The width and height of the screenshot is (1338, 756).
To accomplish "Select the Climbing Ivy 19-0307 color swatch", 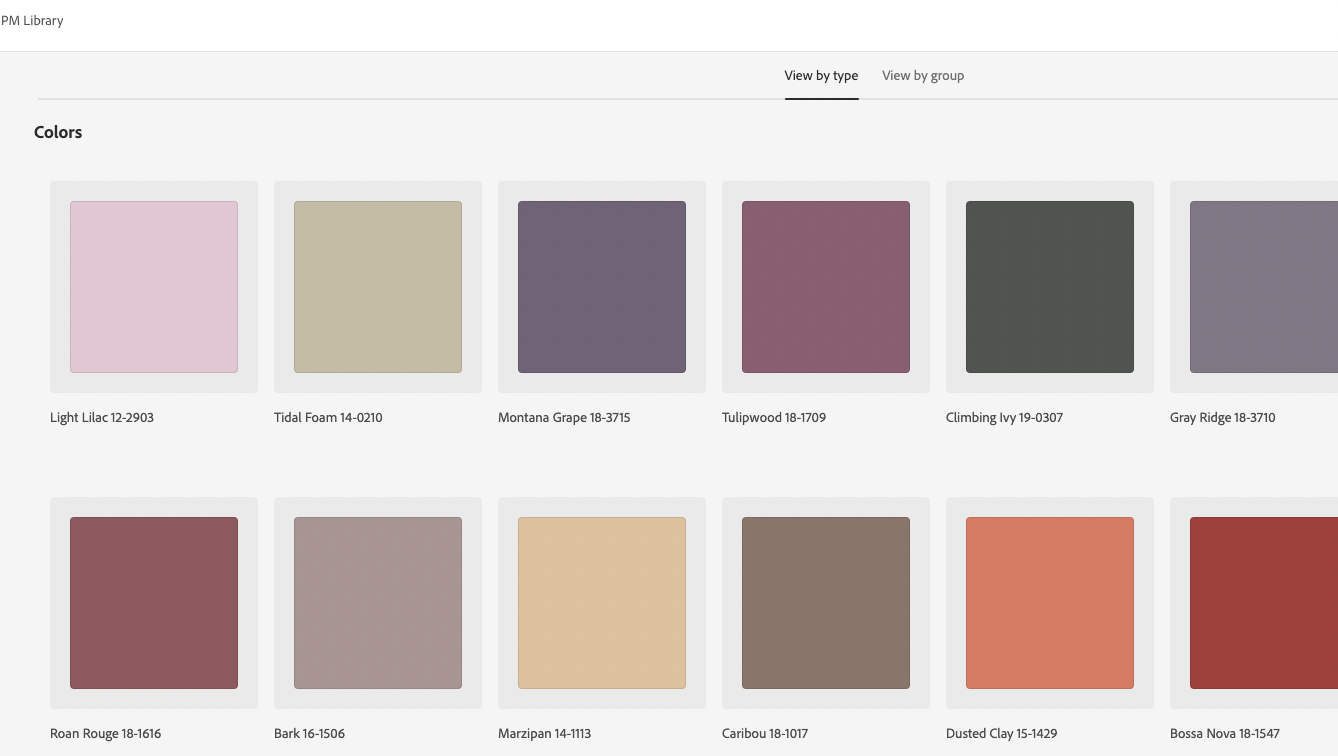I will [x=1049, y=286].
